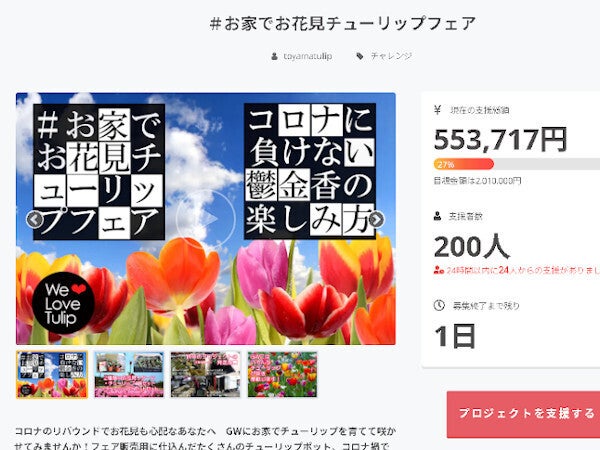Screen dimensions: 600x450
Task: Click the next slide arrow on carousel
Action: (376, 220)
